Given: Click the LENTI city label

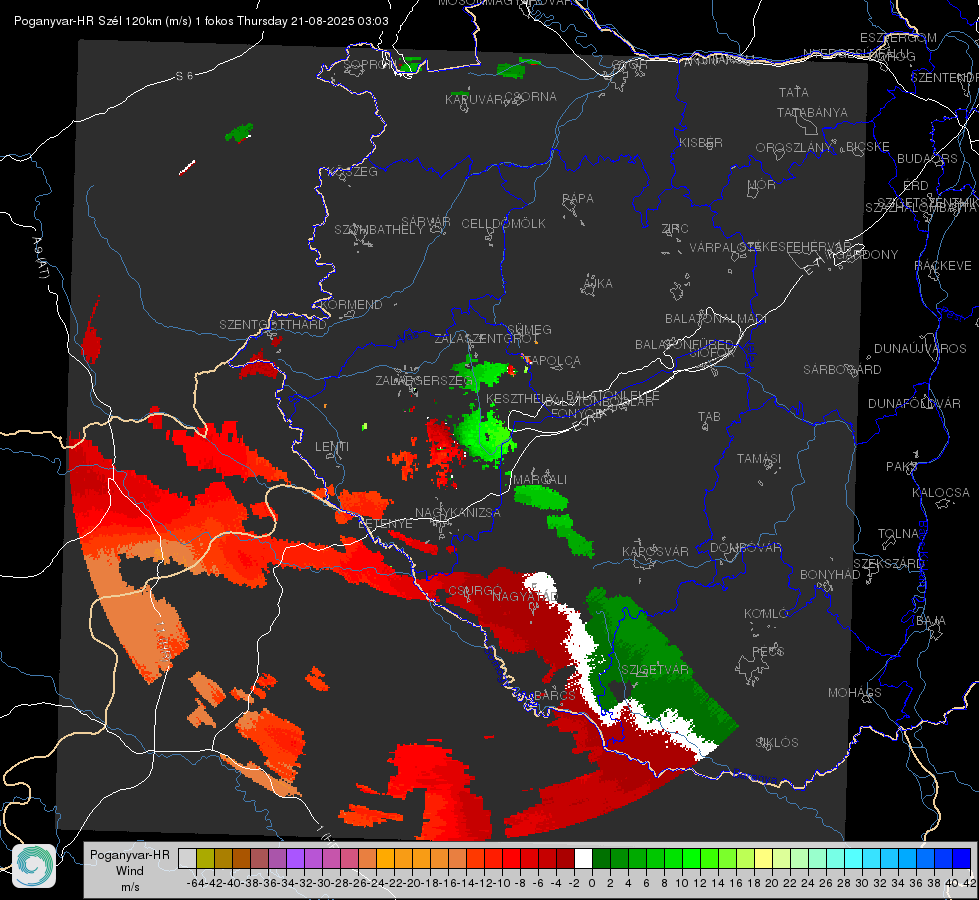Looking at the screenshot, I should coord(332,447).
